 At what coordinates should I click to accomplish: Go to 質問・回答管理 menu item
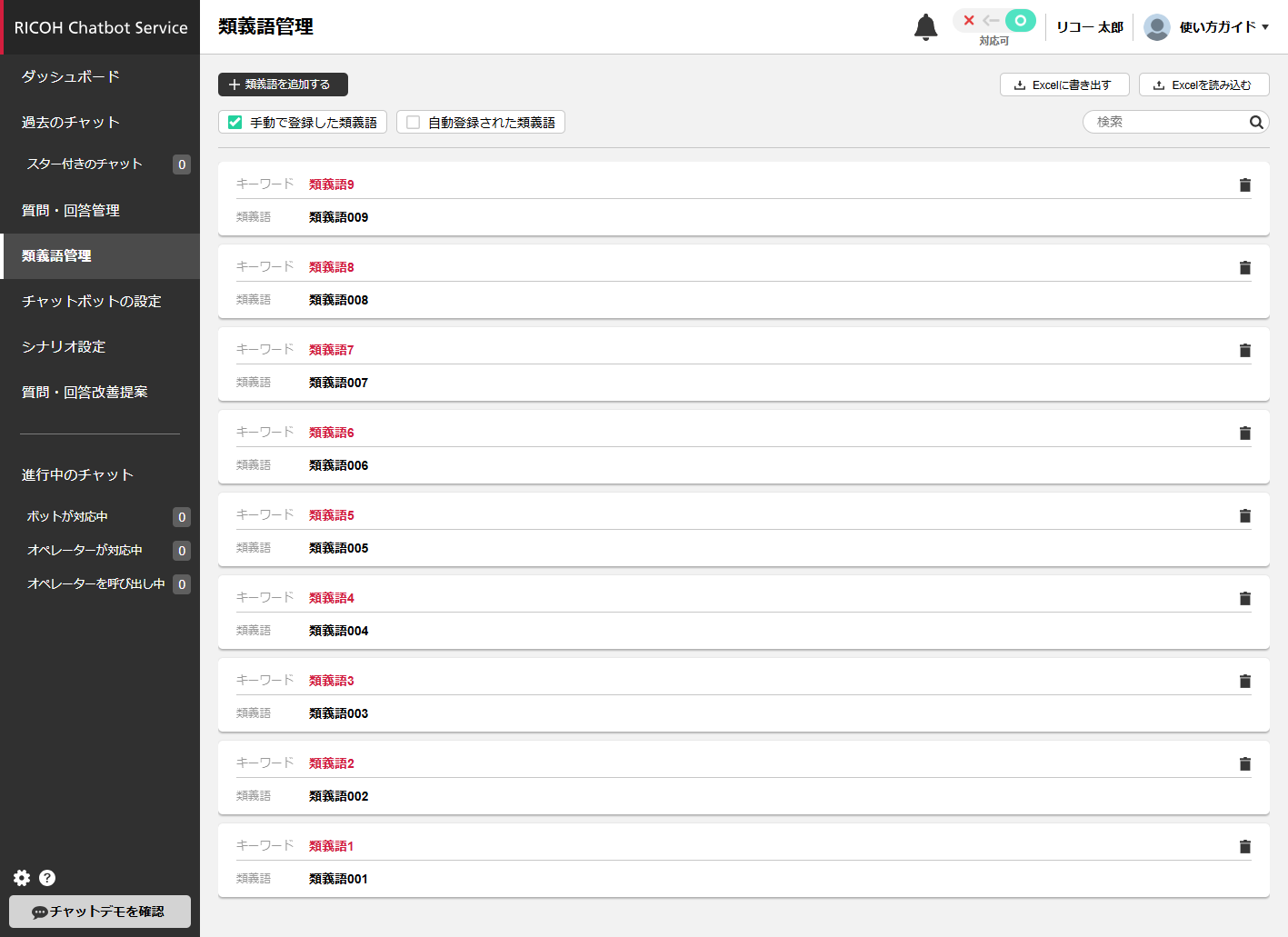71,211
